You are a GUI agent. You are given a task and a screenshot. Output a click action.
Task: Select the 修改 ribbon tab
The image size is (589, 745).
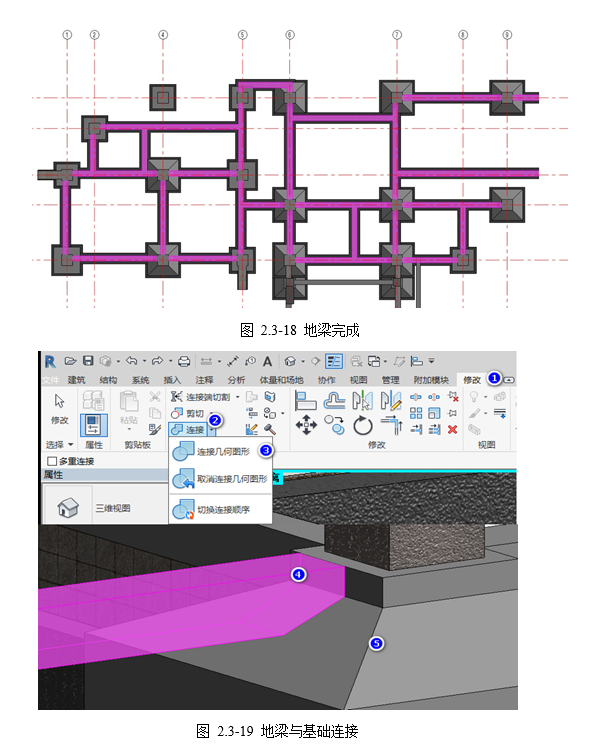click(472, 380)
